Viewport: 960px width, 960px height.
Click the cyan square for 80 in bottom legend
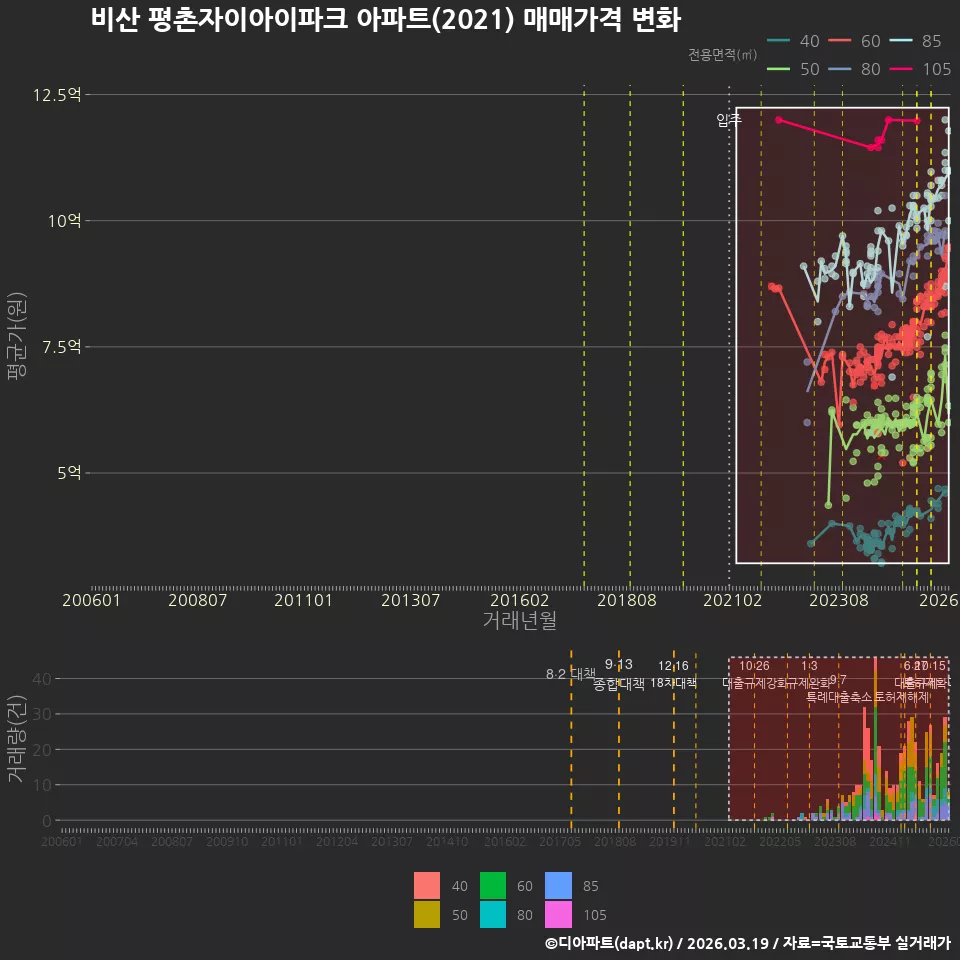coord(493,914)
